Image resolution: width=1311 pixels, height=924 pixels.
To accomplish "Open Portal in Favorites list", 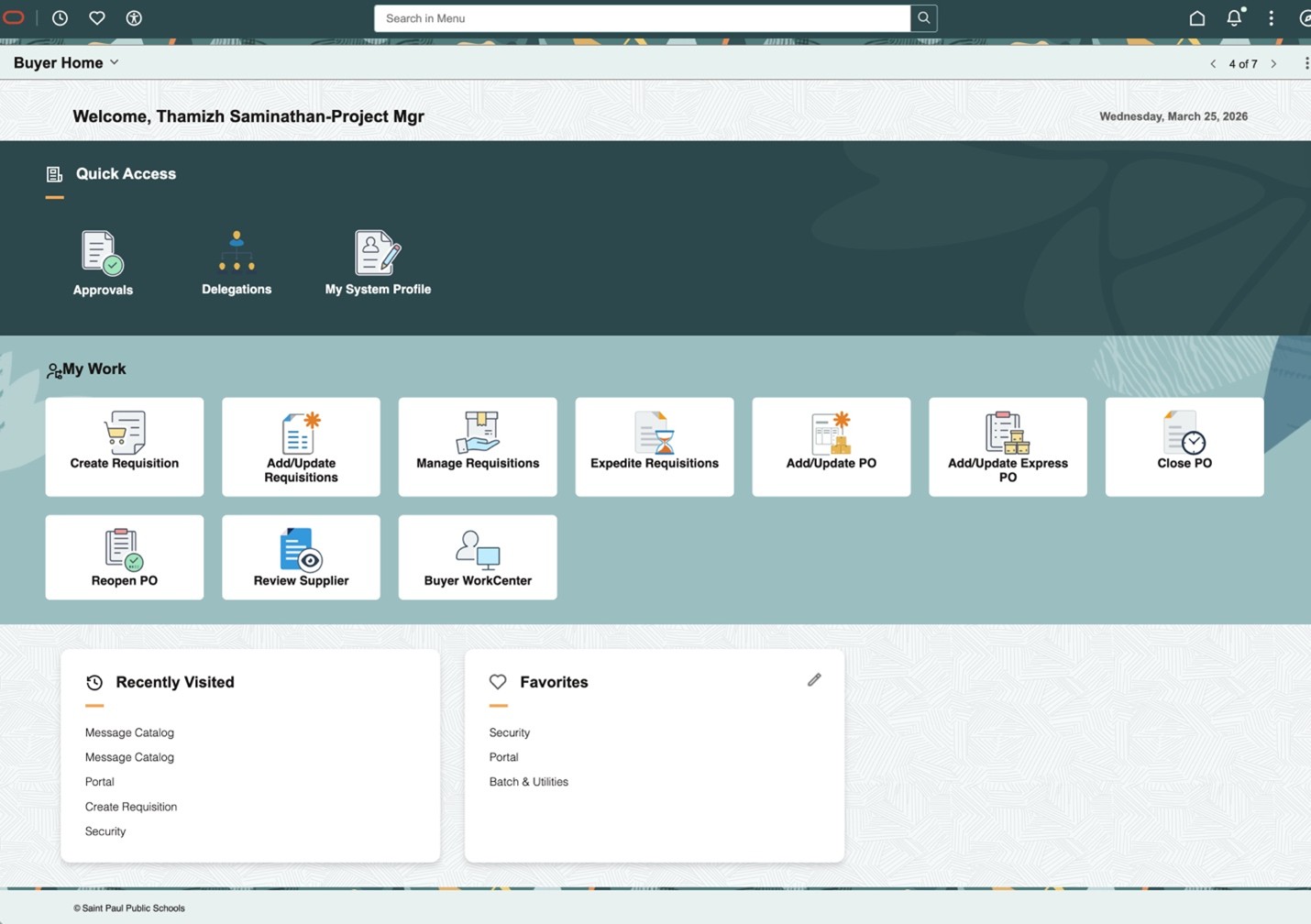I will coord(504,757).
